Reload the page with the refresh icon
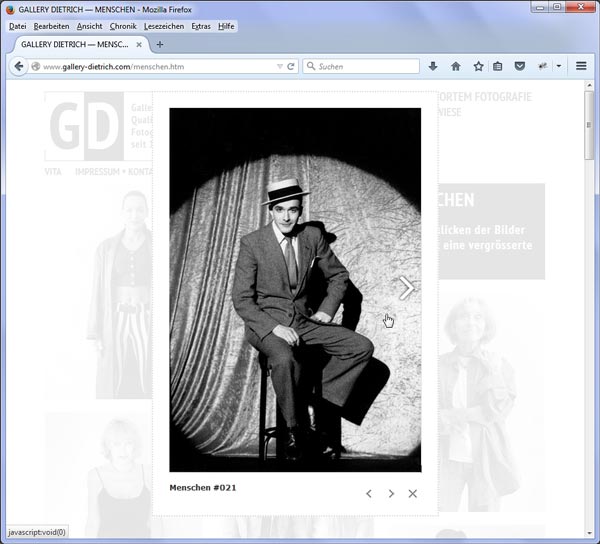600x544 pixels. 291,66
